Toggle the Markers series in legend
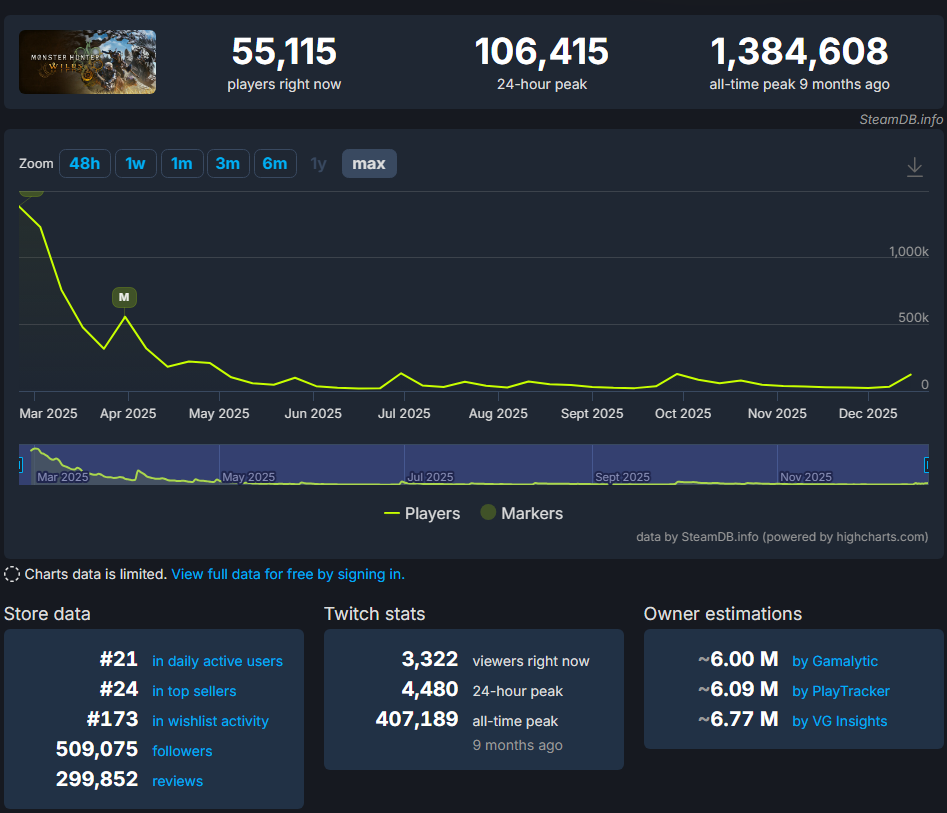 coord(522,513)
